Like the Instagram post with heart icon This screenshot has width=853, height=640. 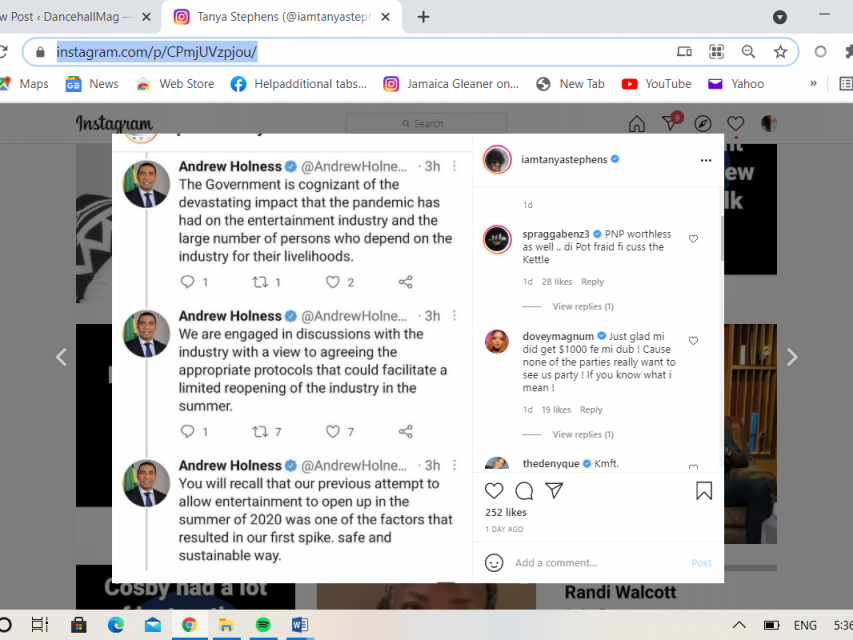tap(493, 491)
